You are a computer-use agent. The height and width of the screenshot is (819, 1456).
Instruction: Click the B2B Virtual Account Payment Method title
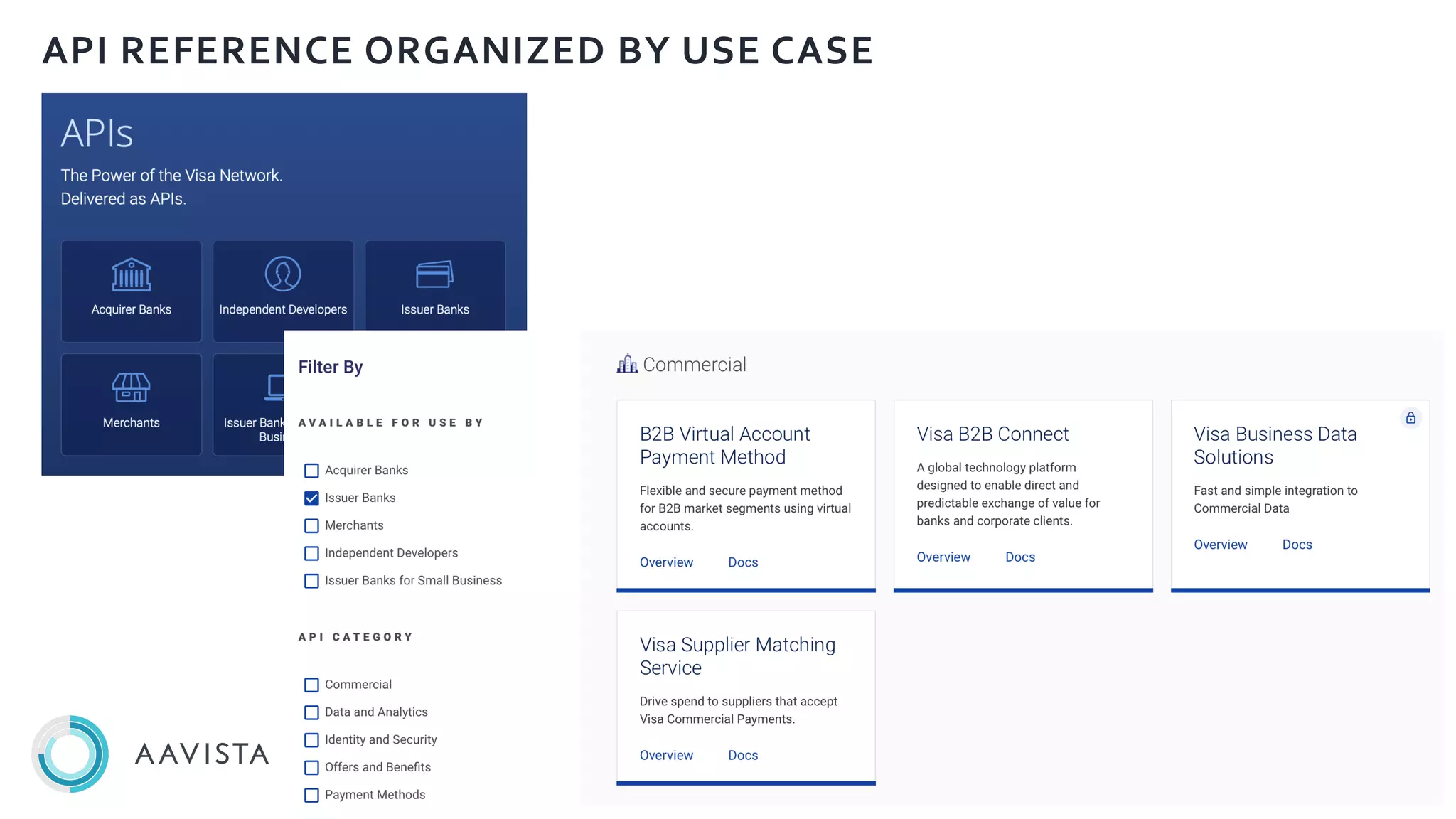(x=724, y=445)
